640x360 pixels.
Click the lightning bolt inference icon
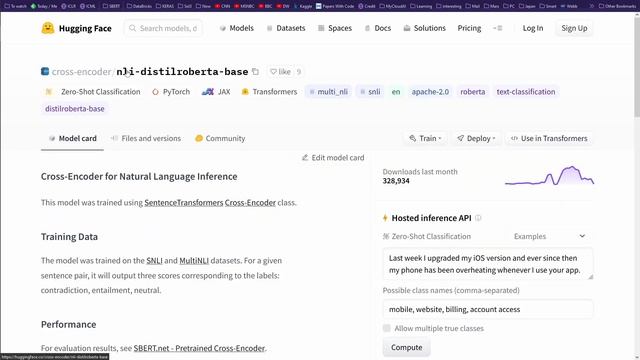tap(385, 218)
